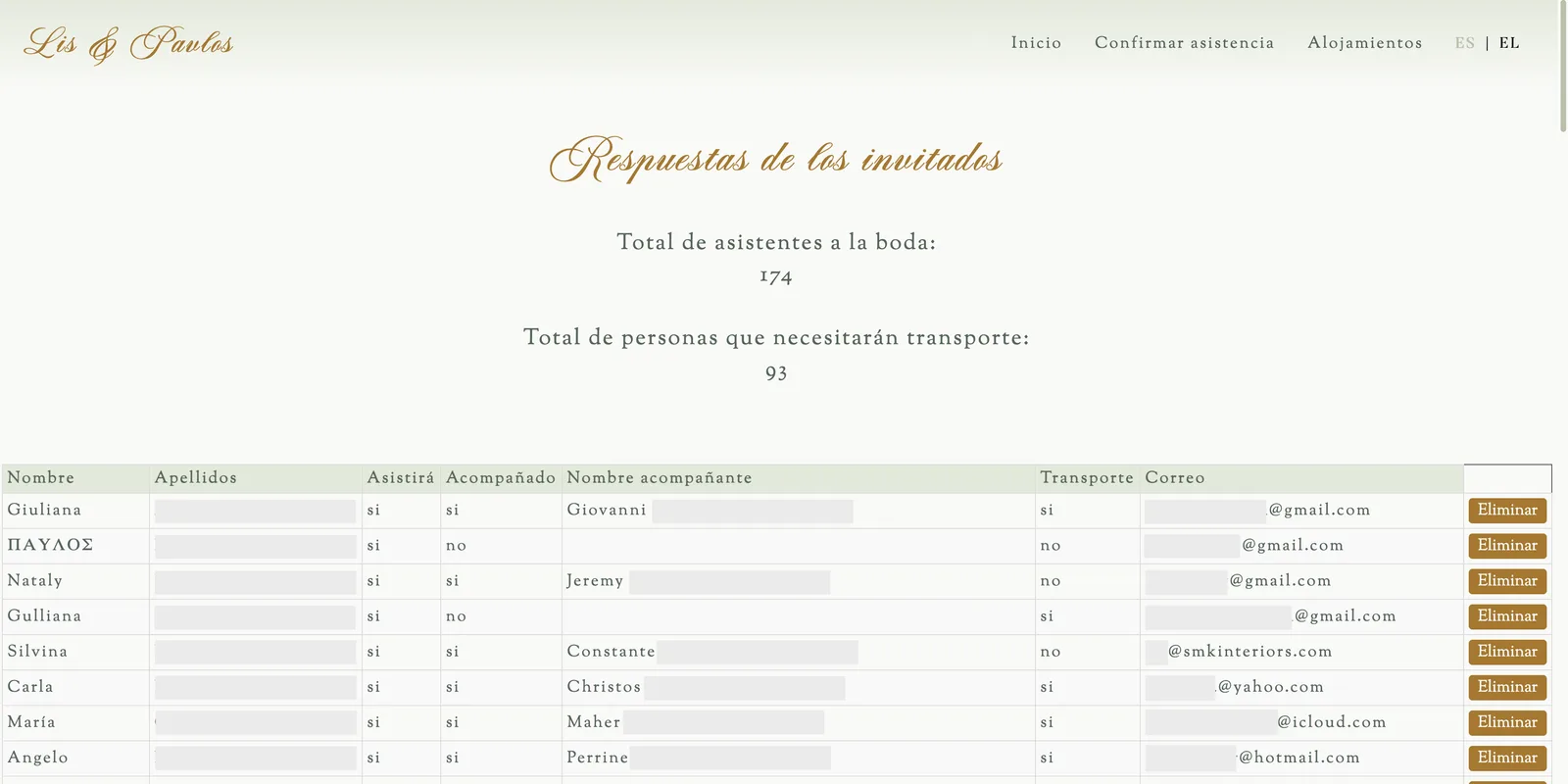Click the Asistirá column header
1568x784 pixels.
(x=401, y=478)
